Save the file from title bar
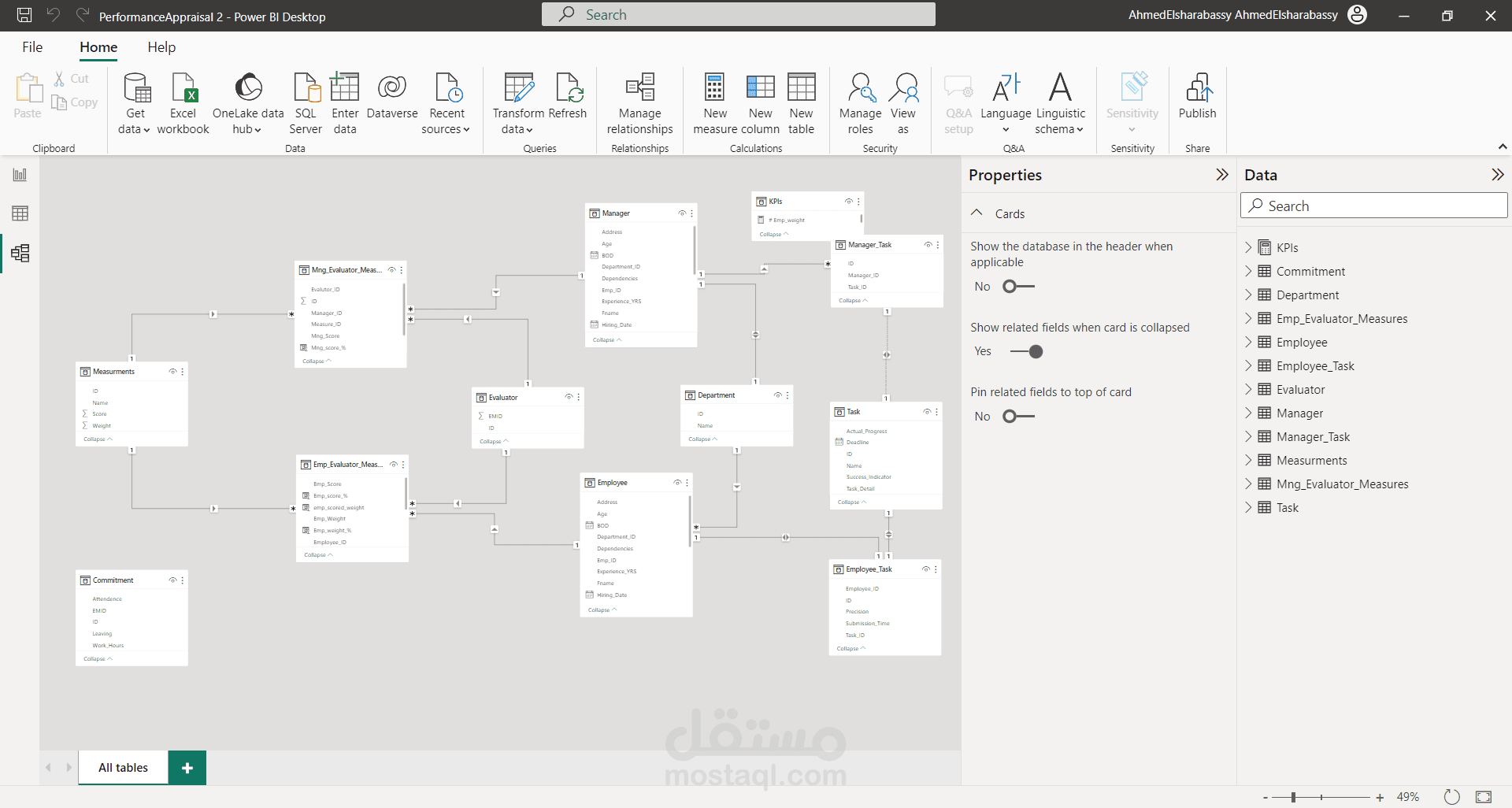 [24, 15]
